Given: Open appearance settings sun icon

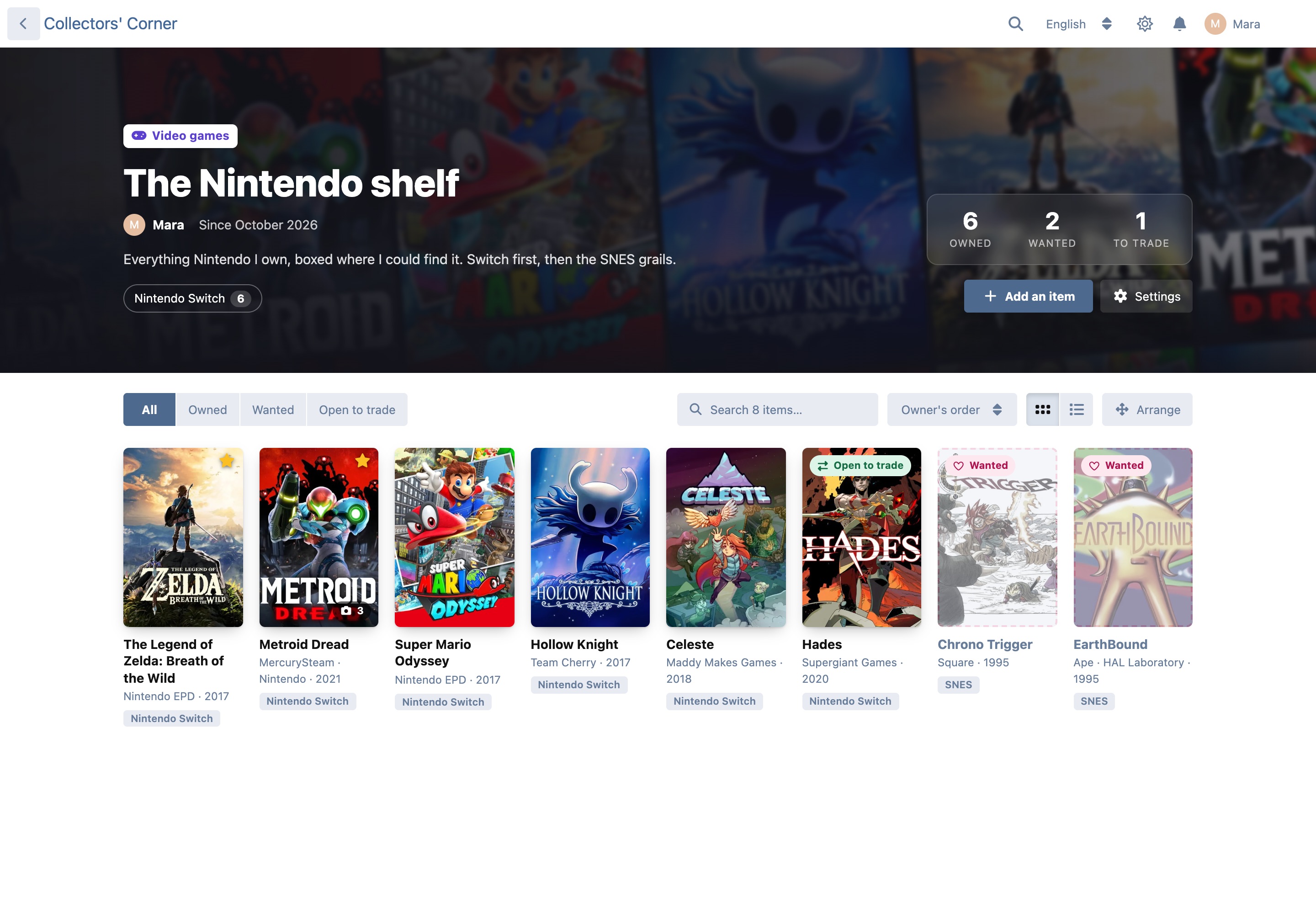Looking at the screenshot, I should pyautogui.click(x=1144, y=23).
